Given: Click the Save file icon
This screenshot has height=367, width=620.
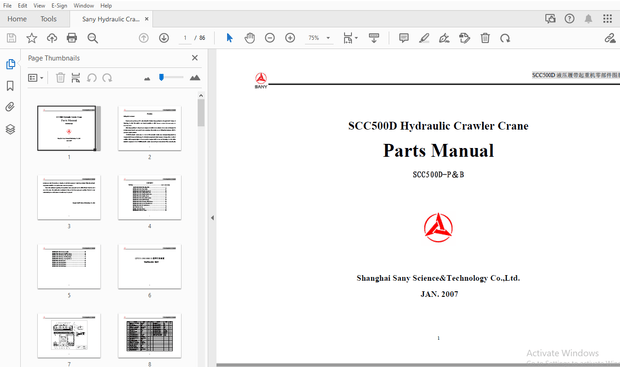Looking at the screenshot, I should click(11, 38).
